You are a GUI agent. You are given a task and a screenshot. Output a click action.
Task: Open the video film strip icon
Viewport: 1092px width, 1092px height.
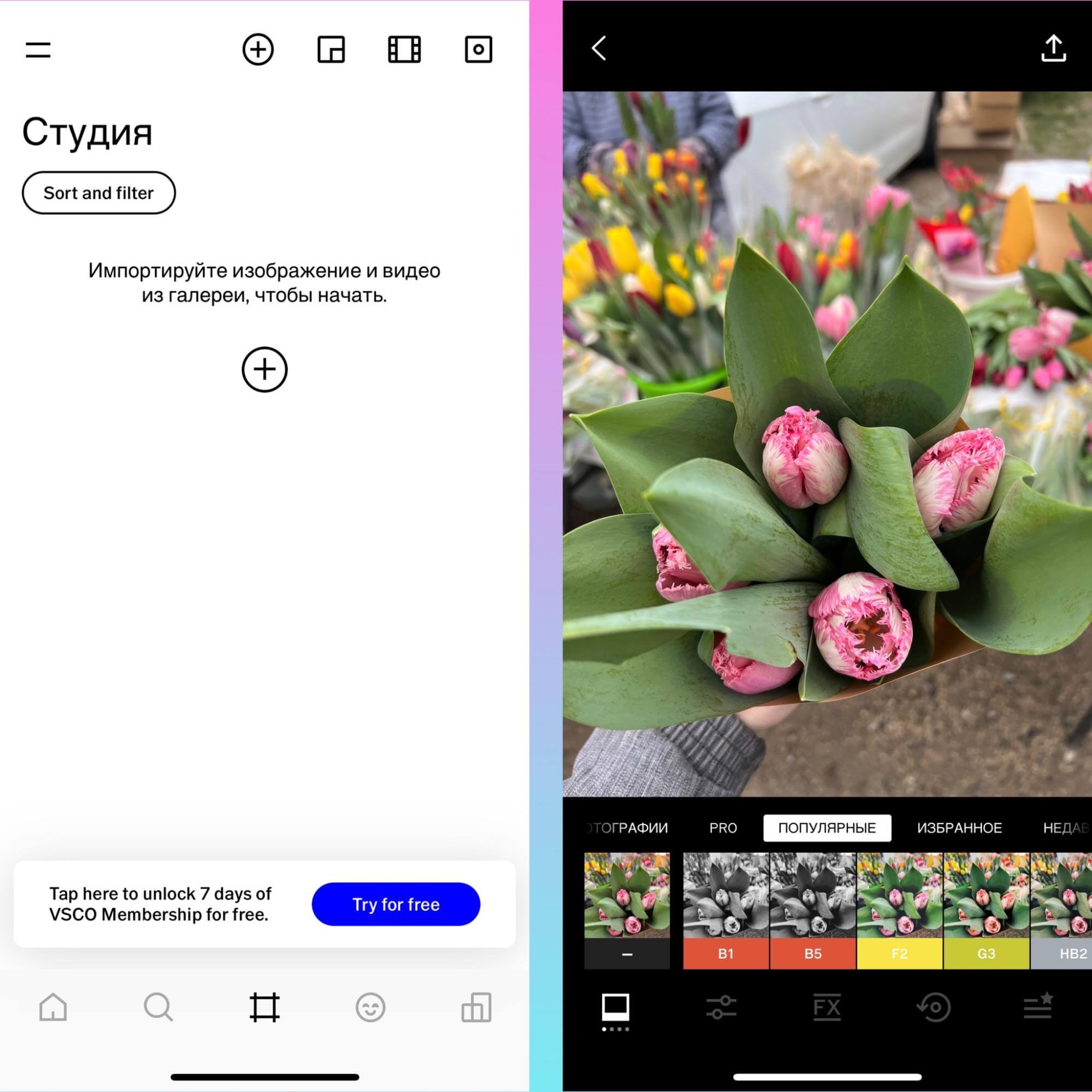pos(404,50)
